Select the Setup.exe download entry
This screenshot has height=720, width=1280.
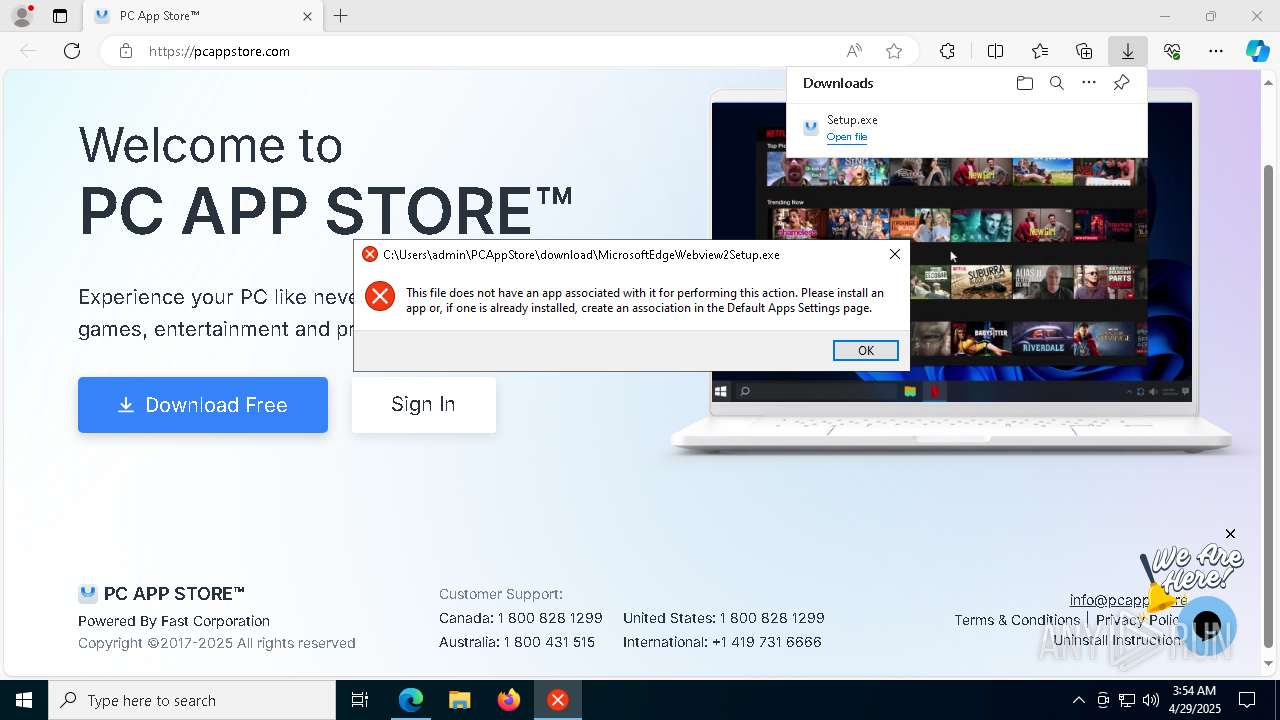[967, 128]
